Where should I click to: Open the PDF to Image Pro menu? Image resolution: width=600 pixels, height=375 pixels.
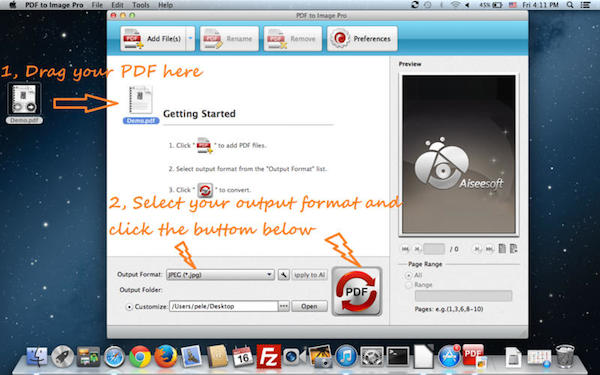click(x=54, y=5)
